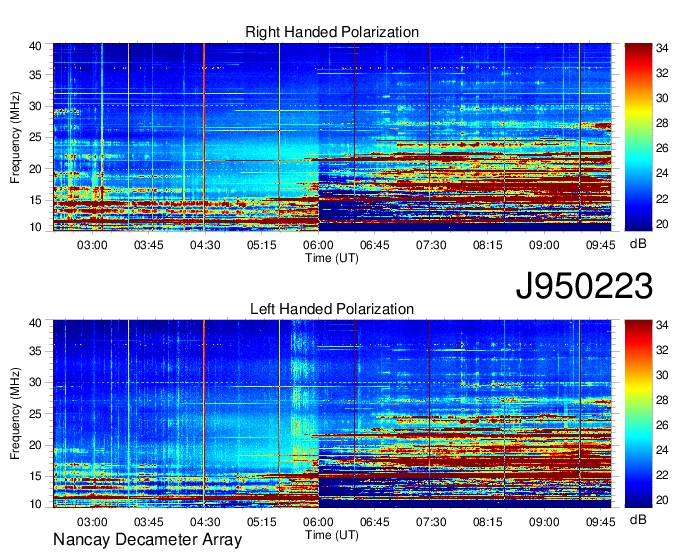Pick the 03:00 time tick under Left Handed plot
Image resolution: width=680 pixels, height=552 pixels.
[x=92, y=522]
